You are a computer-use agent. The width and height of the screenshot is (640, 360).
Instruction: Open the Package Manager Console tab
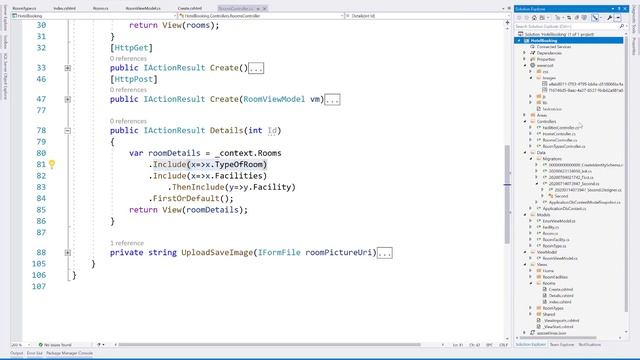pos(69,353)
